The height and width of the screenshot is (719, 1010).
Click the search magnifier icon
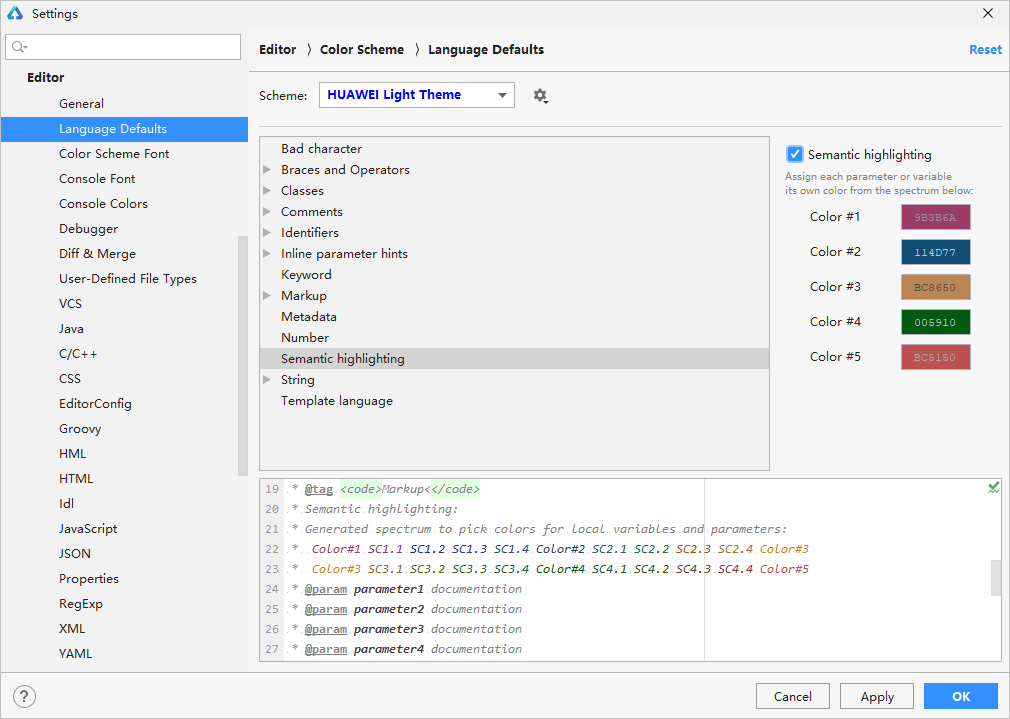tap(19, 47)
